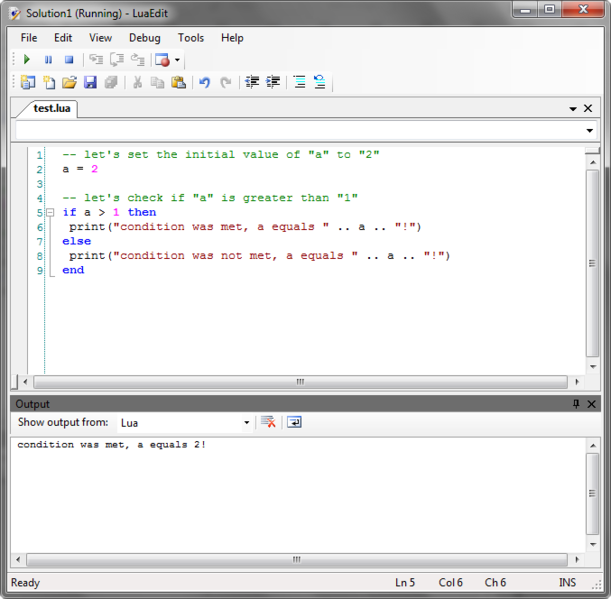Click the Decrease Indent icon
Image resolution: width=611 pixels, height=599 pixels.
[x=252, y=82]
